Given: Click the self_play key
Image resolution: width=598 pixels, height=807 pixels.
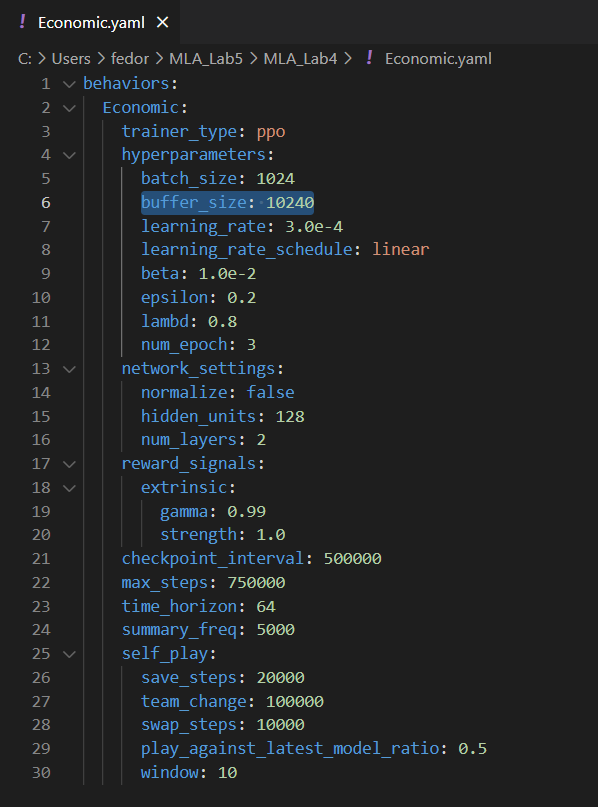Looking at the screenshot, I should click(x=165, y=654).
